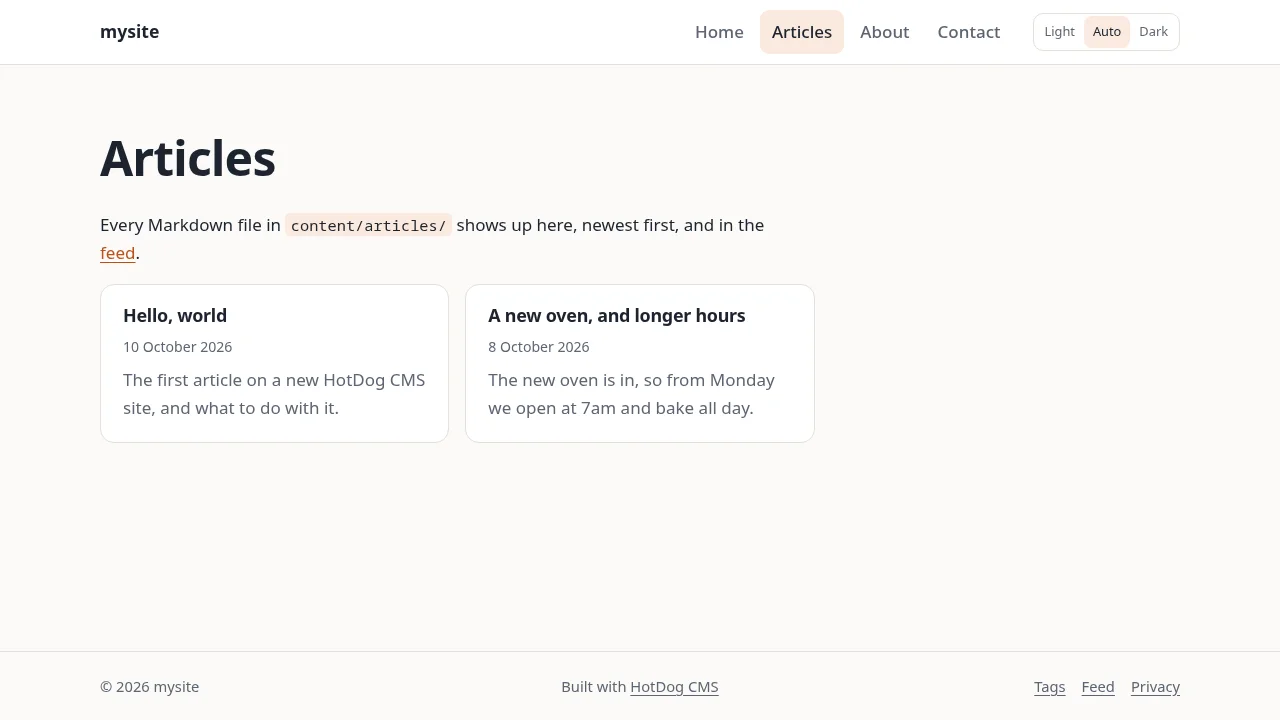Open the Feed footer link

[x=1098, y=687]
